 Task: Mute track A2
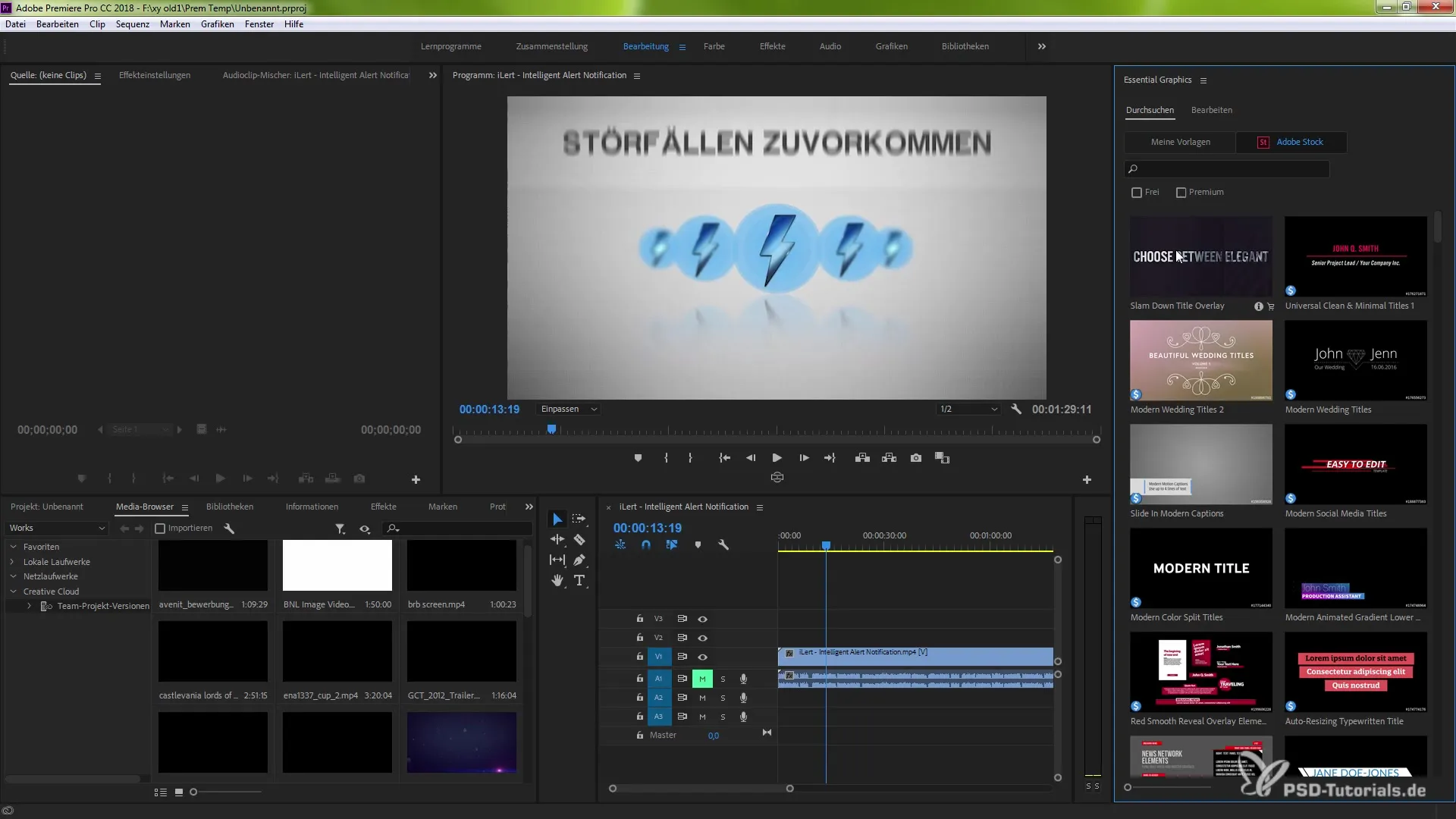click(702, 698)
